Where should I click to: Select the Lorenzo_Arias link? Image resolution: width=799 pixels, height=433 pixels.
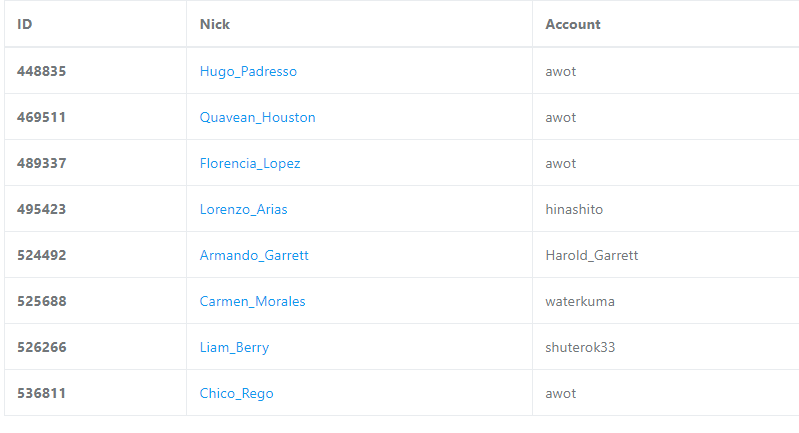[243, 209]
